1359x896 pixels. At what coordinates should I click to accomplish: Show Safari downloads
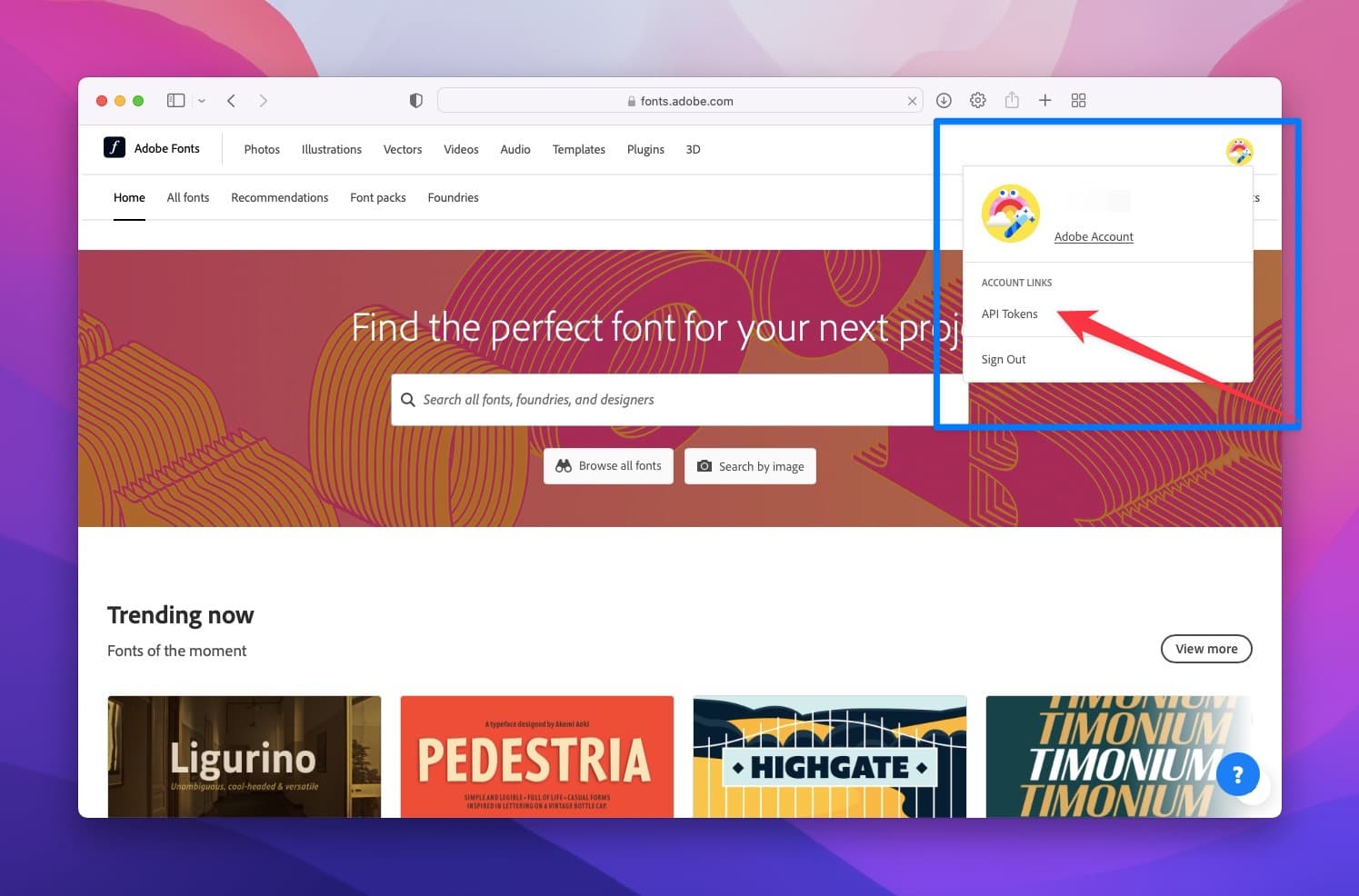click(x=944, y=101)
